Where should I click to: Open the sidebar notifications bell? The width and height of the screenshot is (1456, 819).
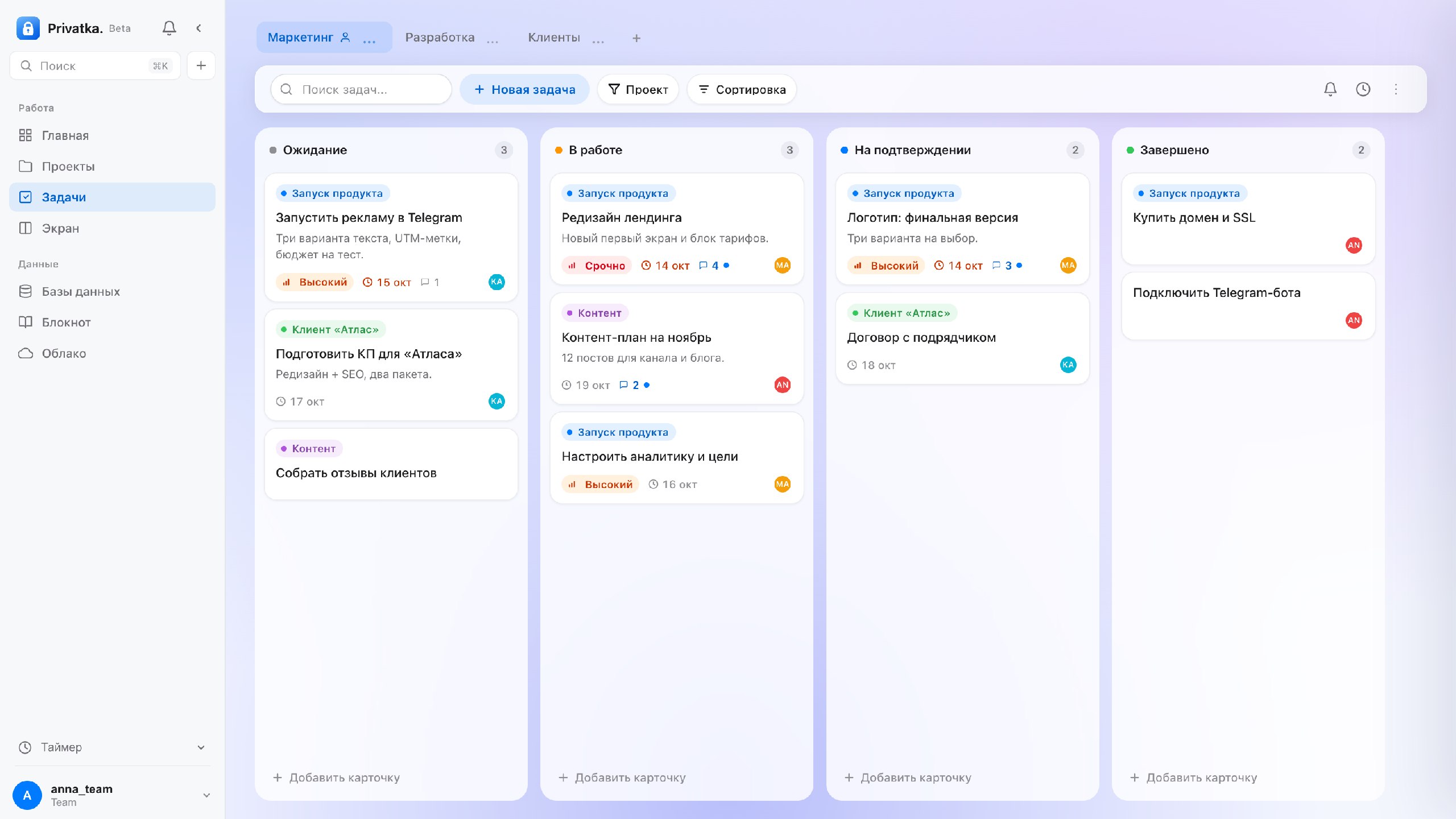[x=169, y=28]
